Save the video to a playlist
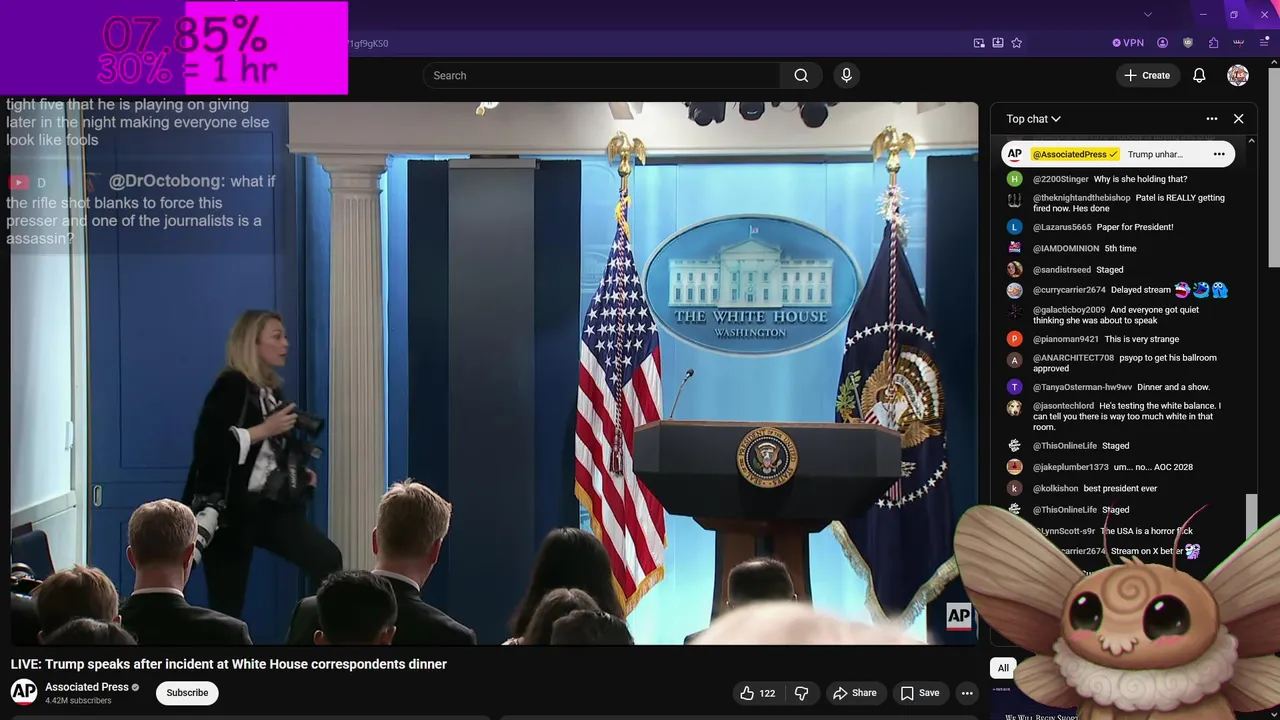 pyautogui.click(x=919, y=693)
